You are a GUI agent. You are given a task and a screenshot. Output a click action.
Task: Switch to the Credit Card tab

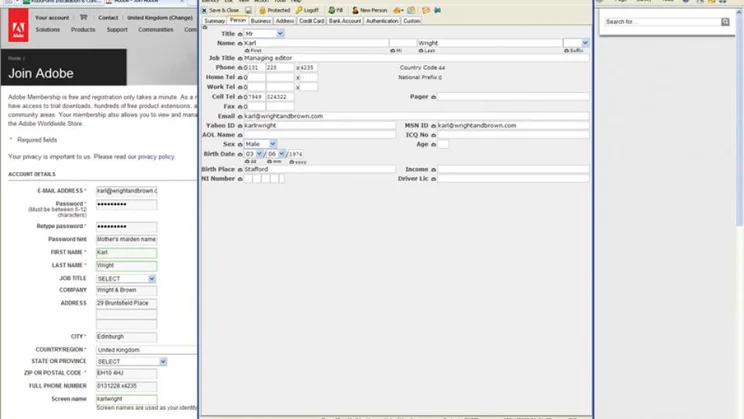(x=311, y=20)
